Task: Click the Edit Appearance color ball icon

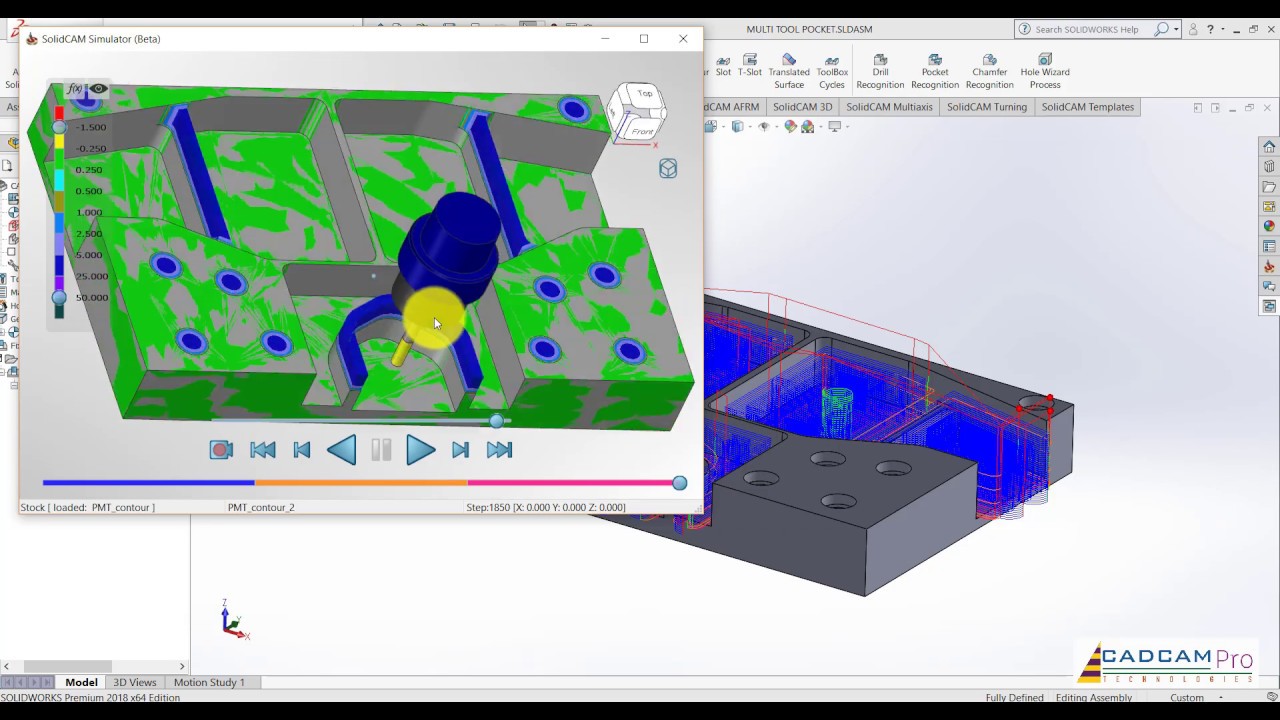Action: point(790,127)
